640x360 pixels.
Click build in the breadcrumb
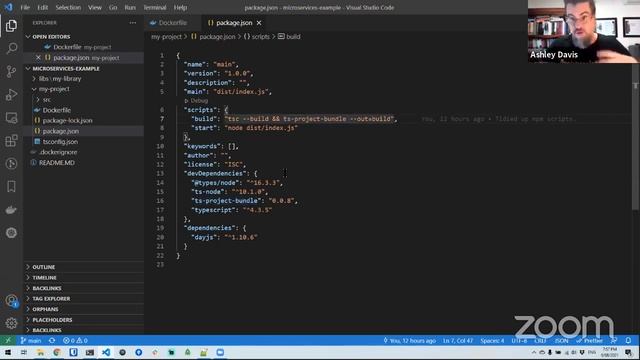pos(293,37)
